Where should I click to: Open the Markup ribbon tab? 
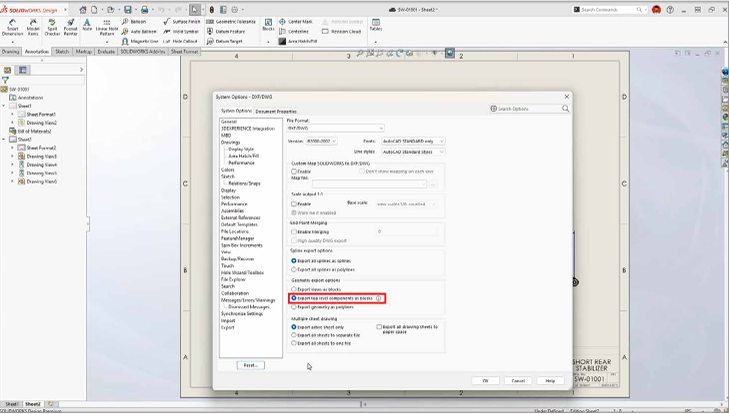click(84, 52)
